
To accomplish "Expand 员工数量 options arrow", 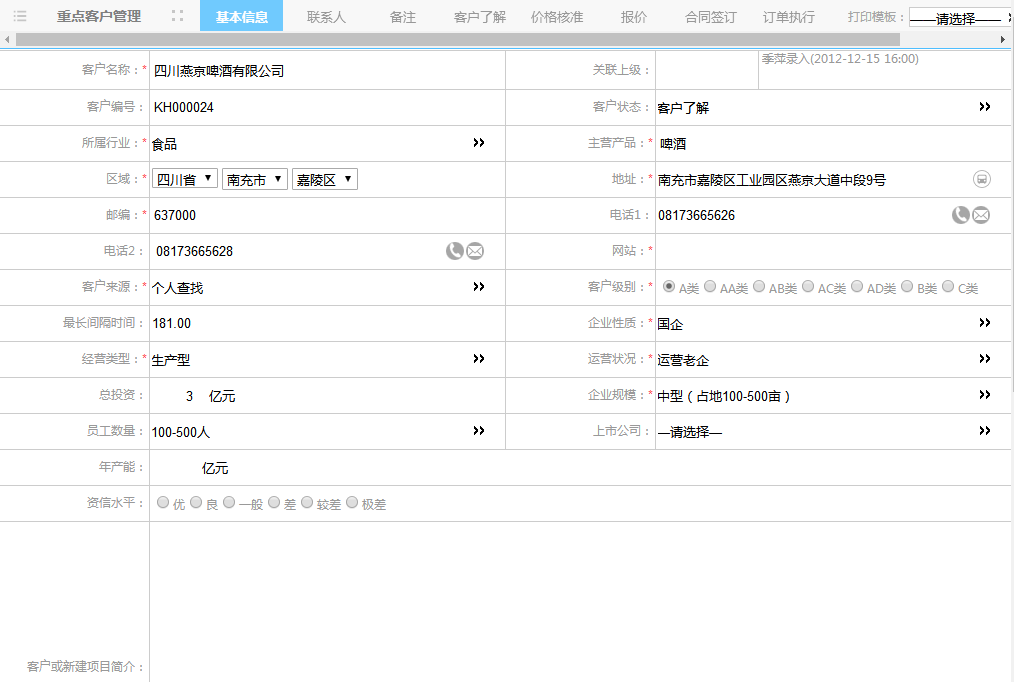I will coord(479,431).
